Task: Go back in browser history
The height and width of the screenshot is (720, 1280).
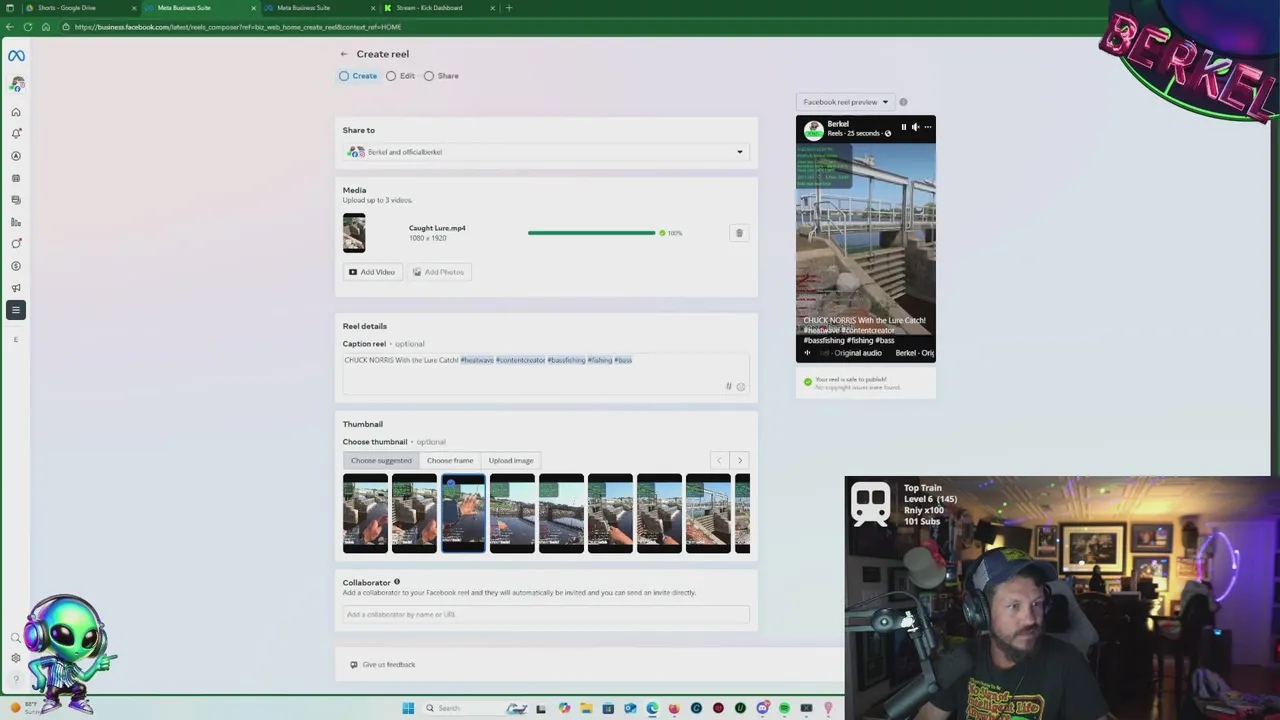Action: [x=10, y=27]
